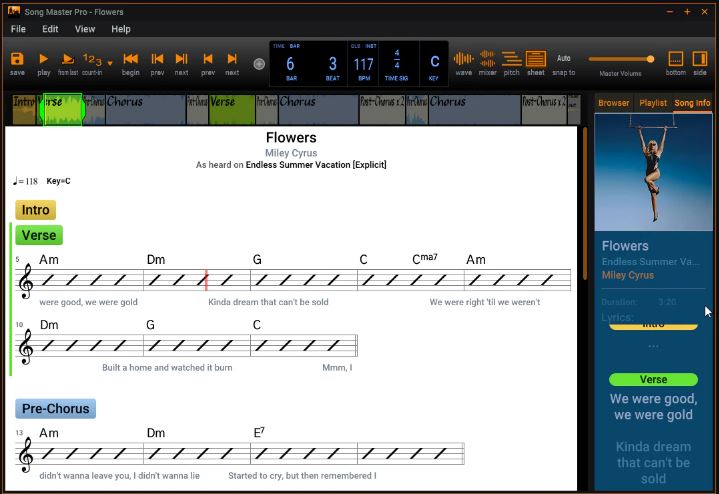Open the wave view

click(x=463, y=62)
